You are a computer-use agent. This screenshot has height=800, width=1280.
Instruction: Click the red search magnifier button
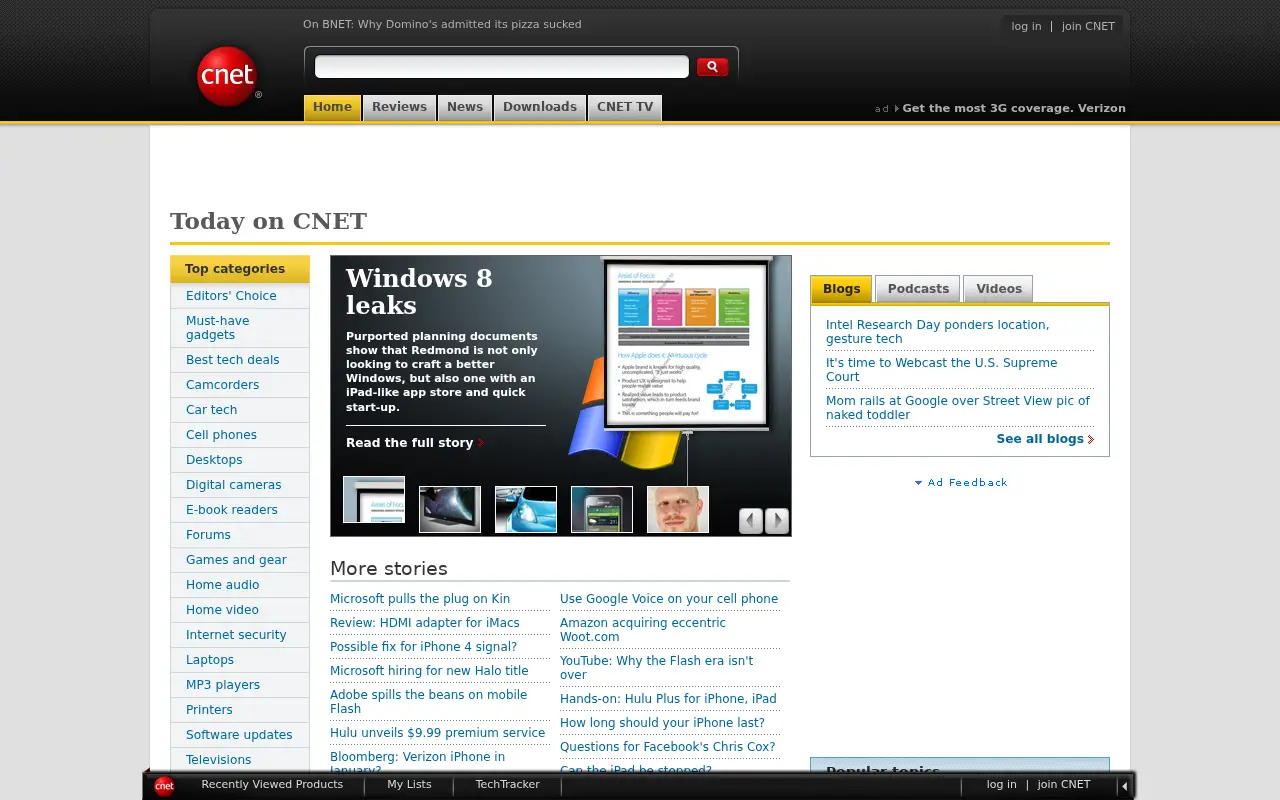point(712,67)
